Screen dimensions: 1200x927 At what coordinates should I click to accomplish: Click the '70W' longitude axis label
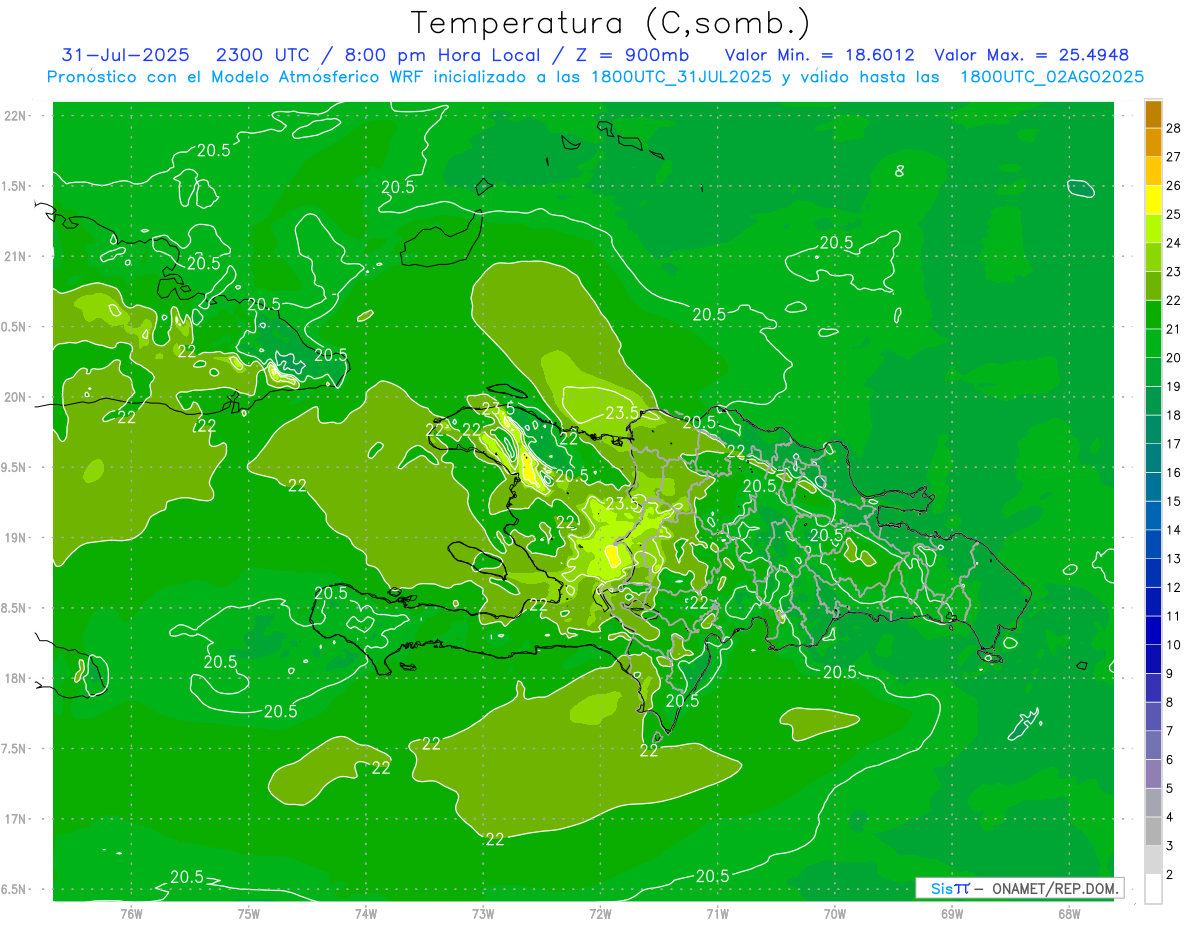(835, 914)
